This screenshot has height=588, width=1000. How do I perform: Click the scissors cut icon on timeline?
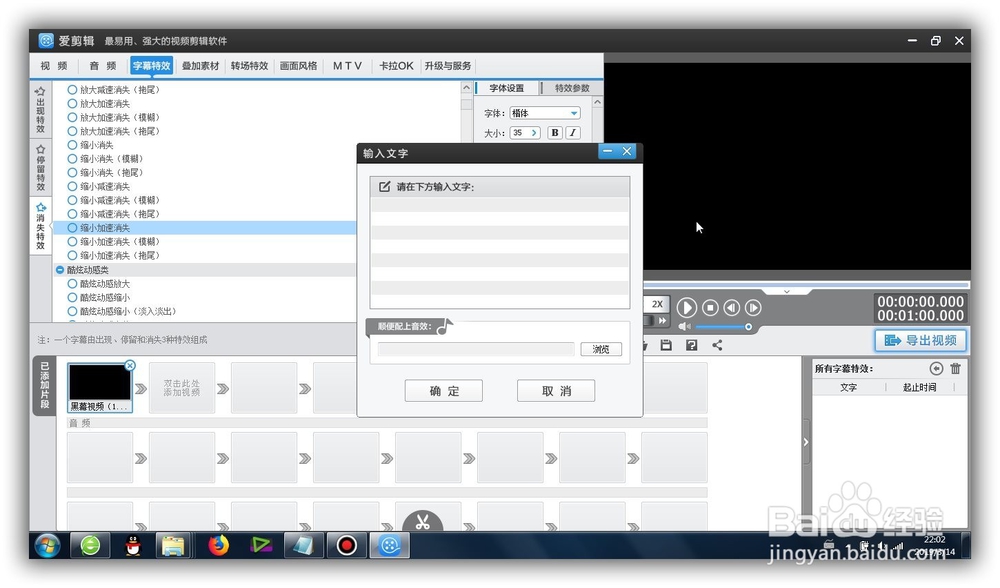coord(422,522)
